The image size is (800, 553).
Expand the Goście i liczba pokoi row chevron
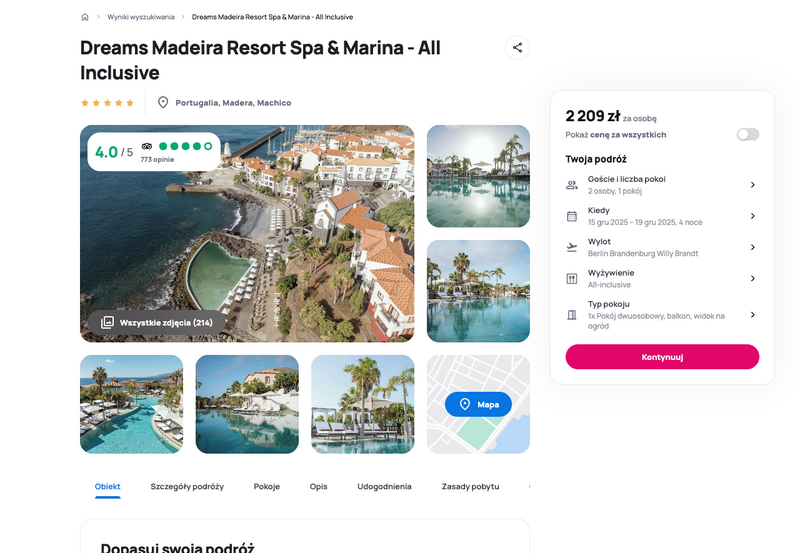coord(753,185)
